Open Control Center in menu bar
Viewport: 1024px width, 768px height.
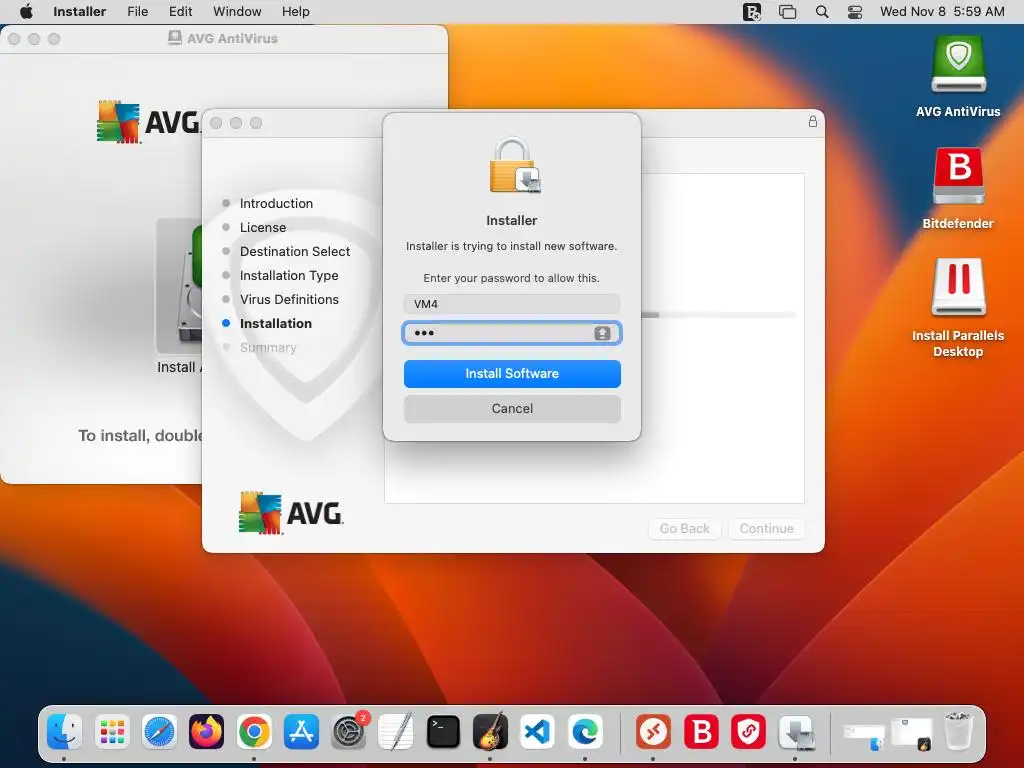click(855, 11)
